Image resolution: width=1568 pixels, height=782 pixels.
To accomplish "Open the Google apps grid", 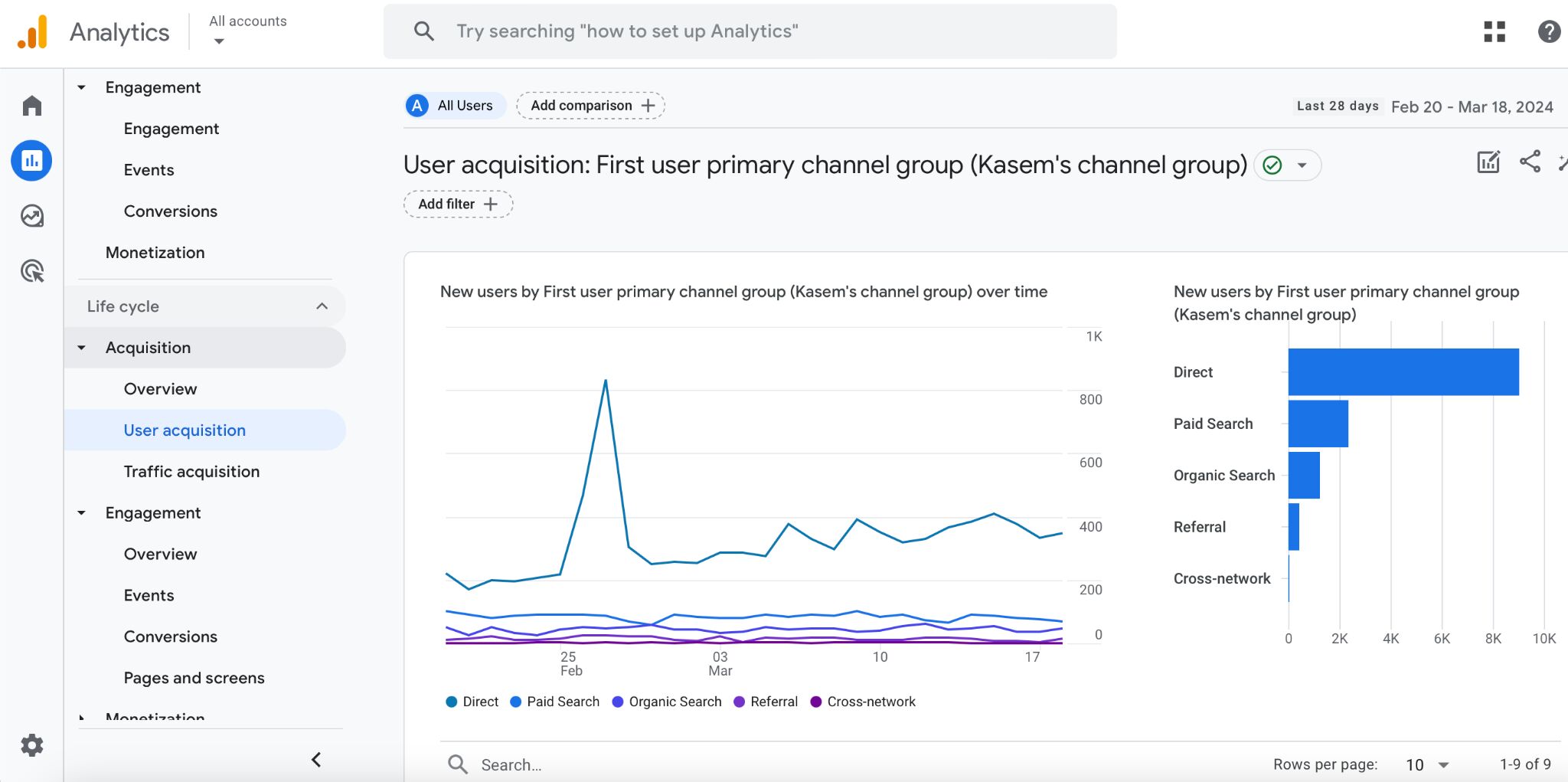I will pyautogui.click(x=1493, y=31).
